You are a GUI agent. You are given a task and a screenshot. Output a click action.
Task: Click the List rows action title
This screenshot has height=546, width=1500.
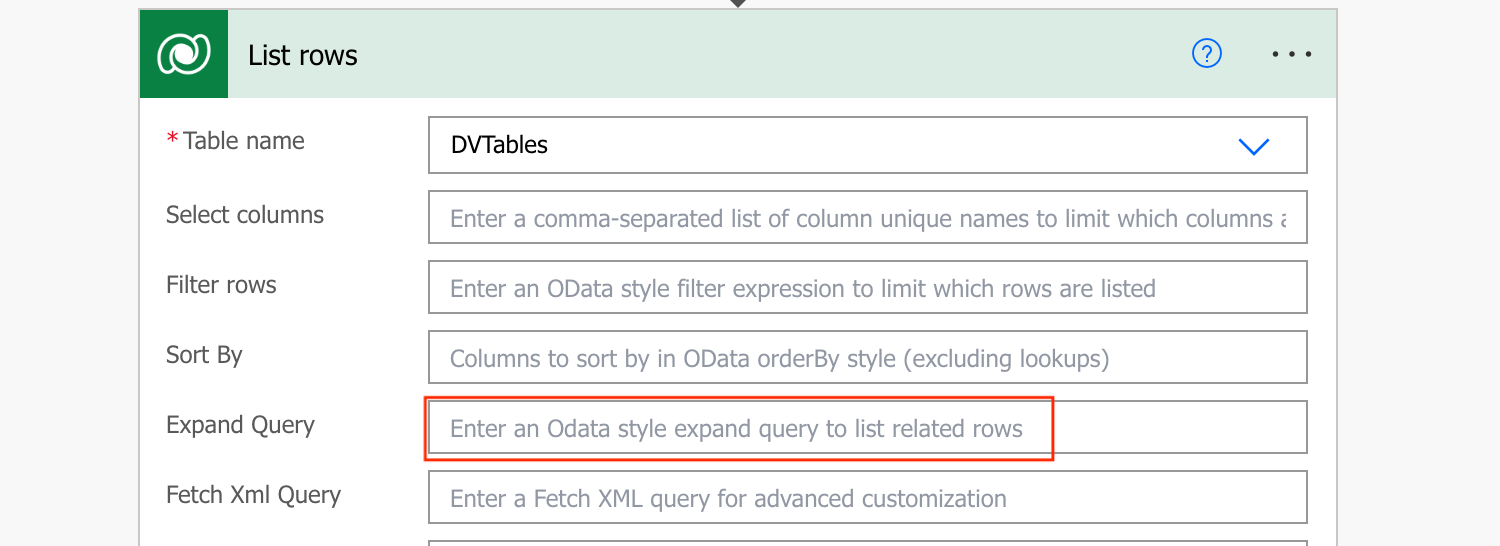303,55
